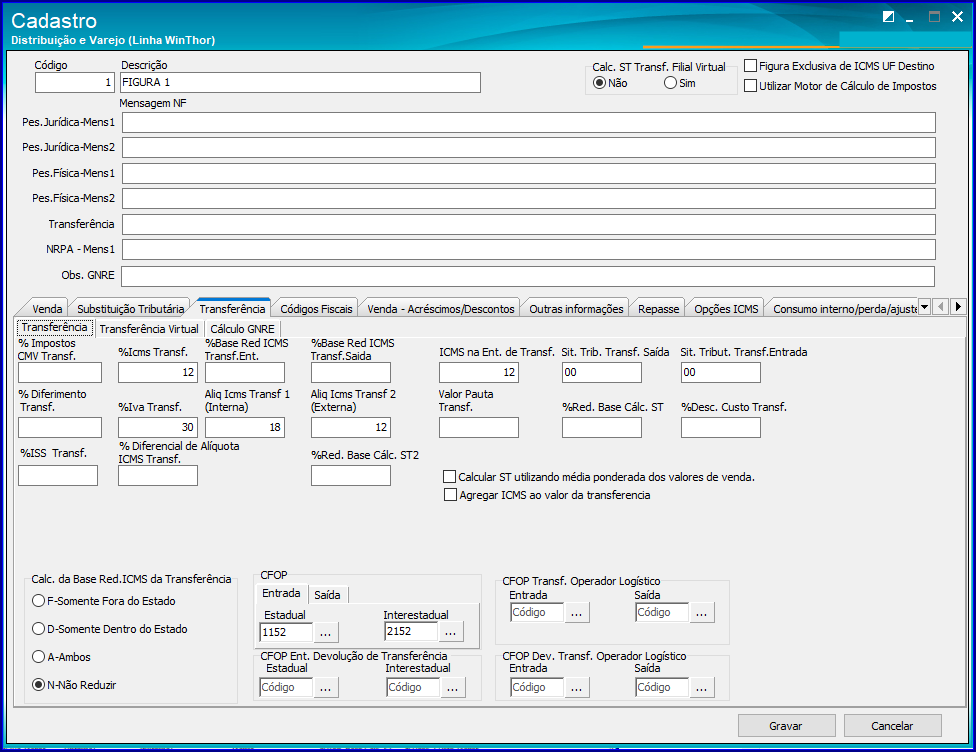Click Sit. Tribut. Transf.Entrada field

click(721, 372)
